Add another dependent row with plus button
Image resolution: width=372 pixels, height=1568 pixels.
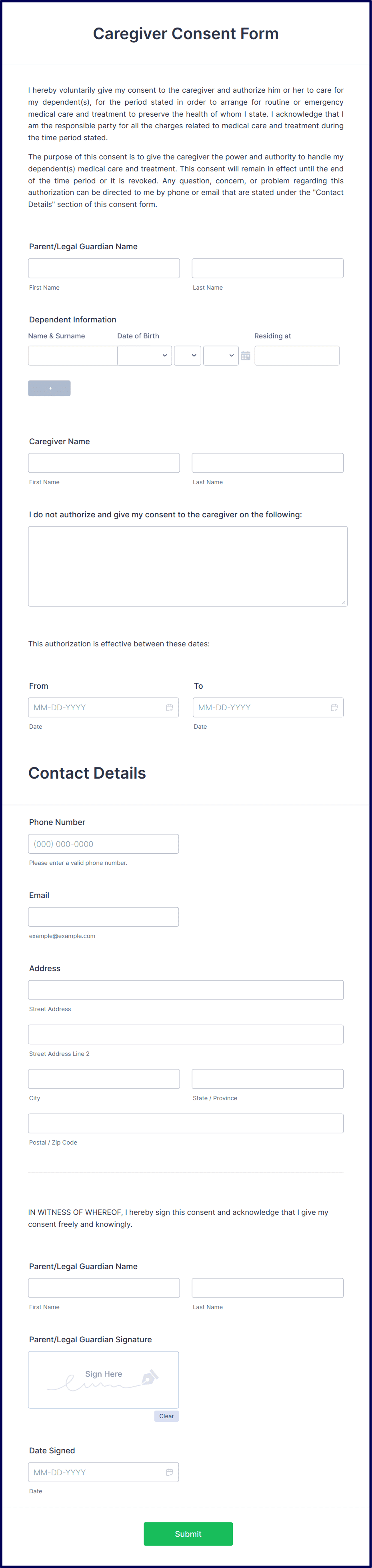click(49, 388)
